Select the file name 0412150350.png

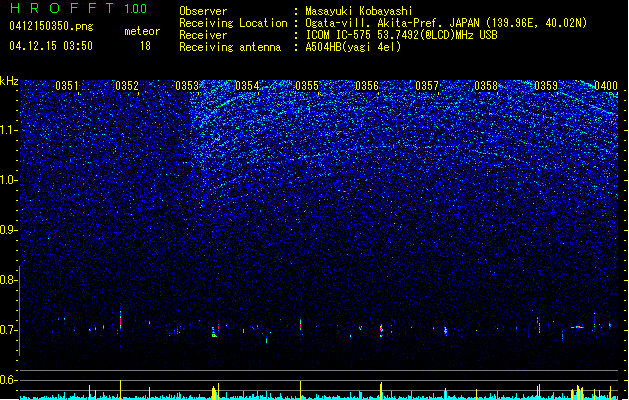51,26
